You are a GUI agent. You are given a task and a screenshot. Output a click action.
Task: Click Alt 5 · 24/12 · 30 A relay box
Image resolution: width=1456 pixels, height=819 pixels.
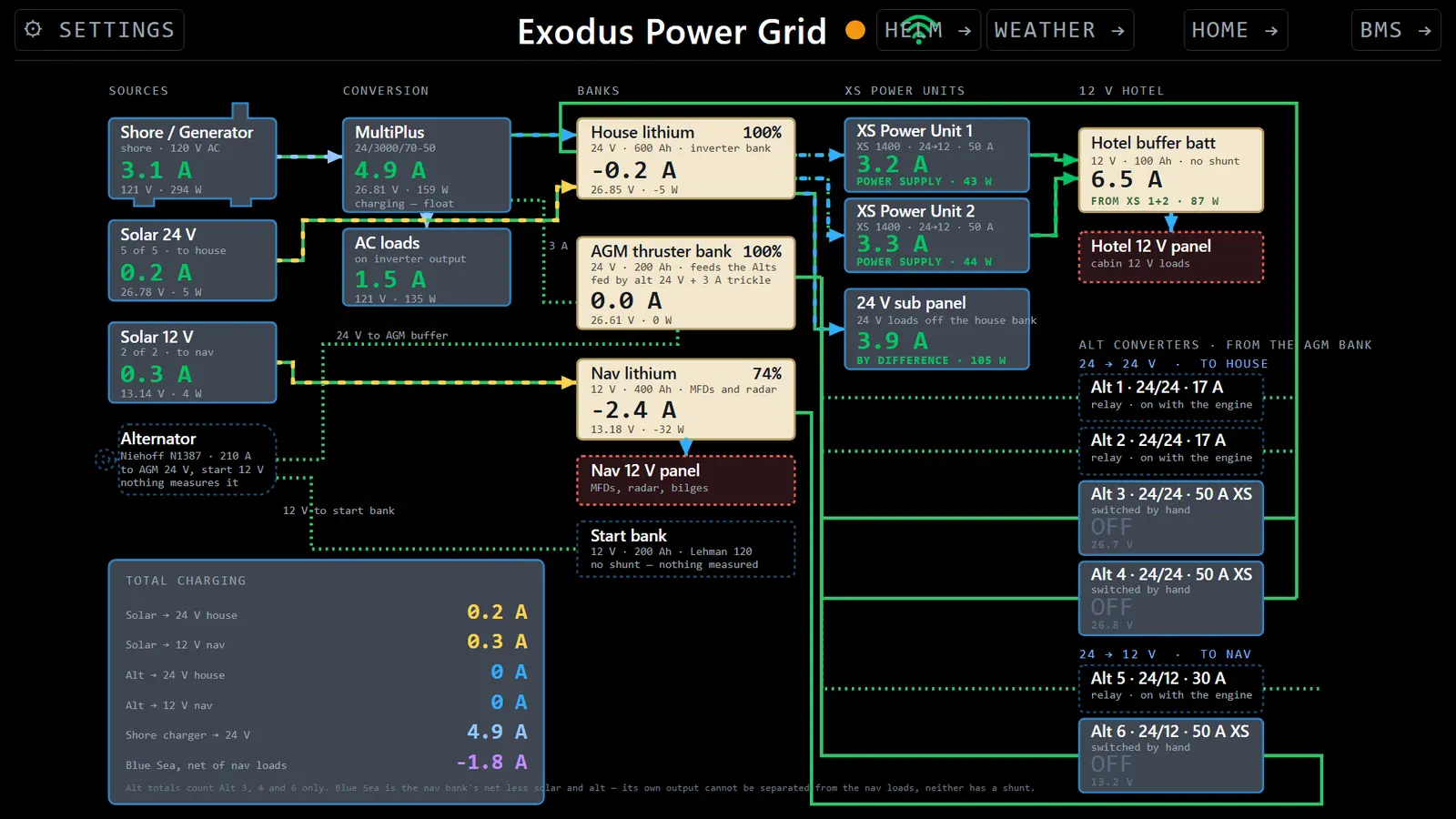(1171, 687)
